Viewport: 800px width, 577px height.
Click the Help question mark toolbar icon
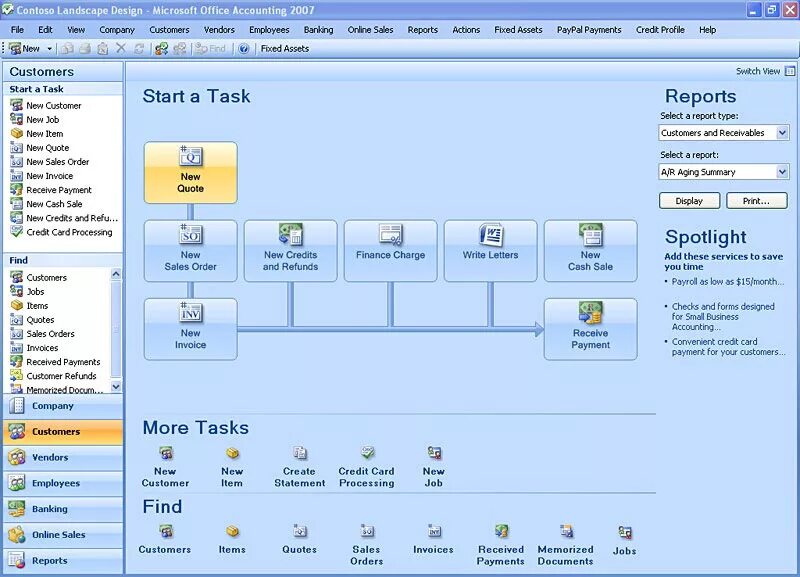click(x=244, y=48)
